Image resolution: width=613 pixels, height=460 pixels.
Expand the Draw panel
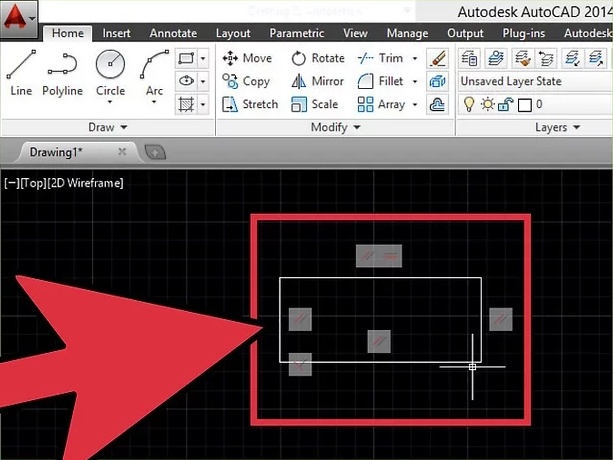[108, 127]
